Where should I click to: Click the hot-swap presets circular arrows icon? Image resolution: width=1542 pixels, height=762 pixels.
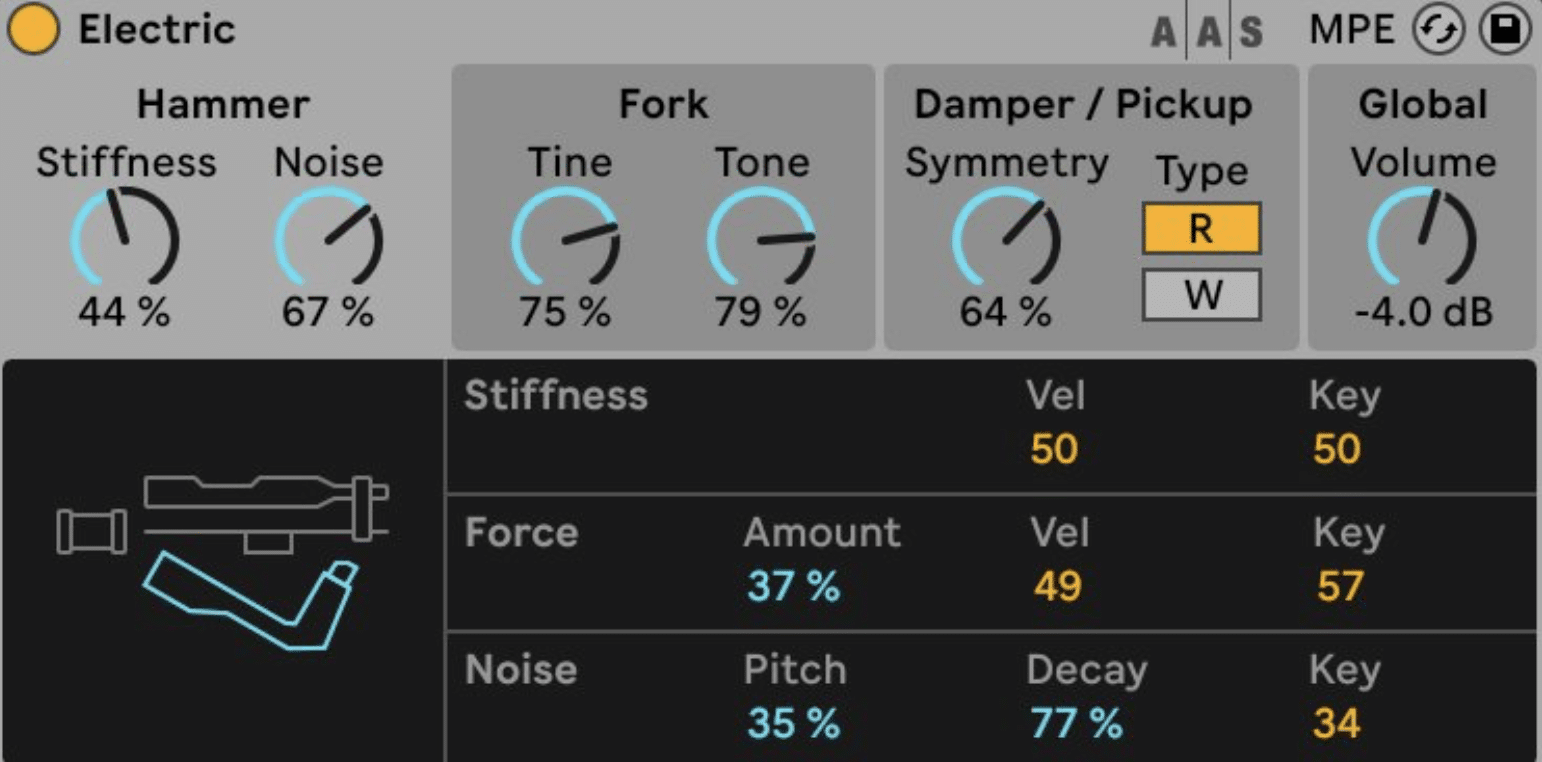click(1437, 31)
